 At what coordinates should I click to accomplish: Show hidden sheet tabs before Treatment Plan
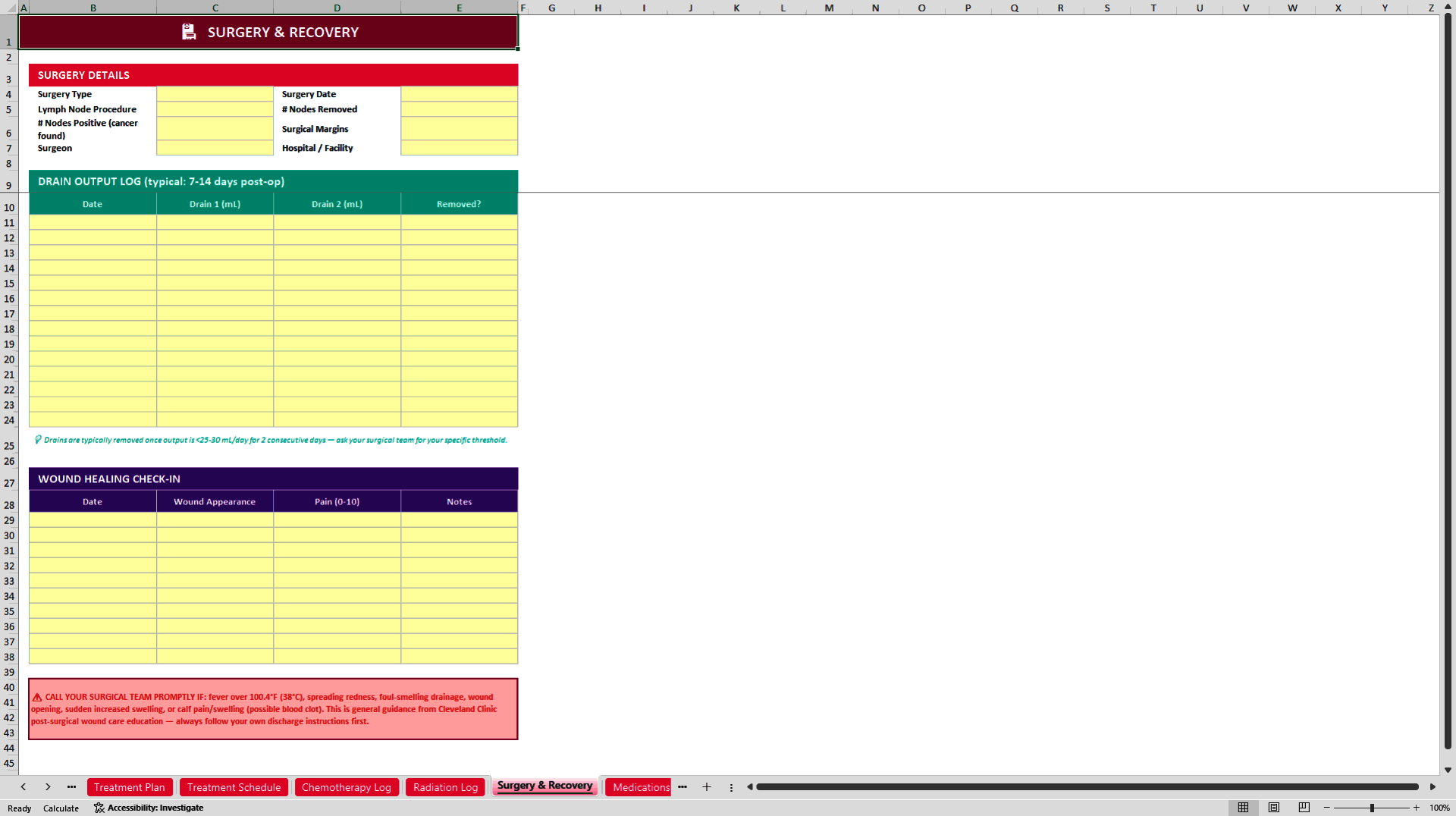(71, 787)
